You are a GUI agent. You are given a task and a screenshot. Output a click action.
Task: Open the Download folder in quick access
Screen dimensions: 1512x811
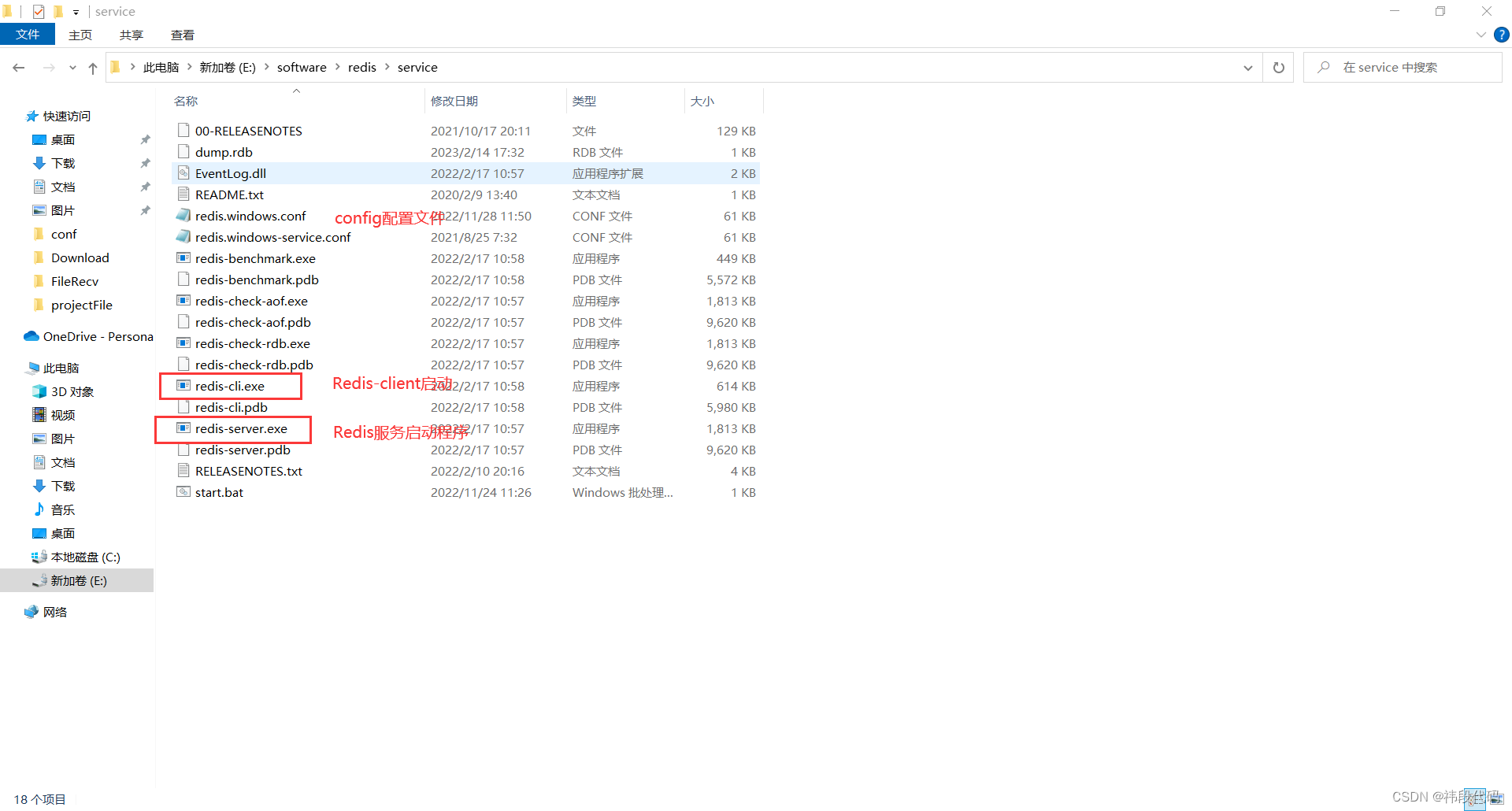pos(80,257)
